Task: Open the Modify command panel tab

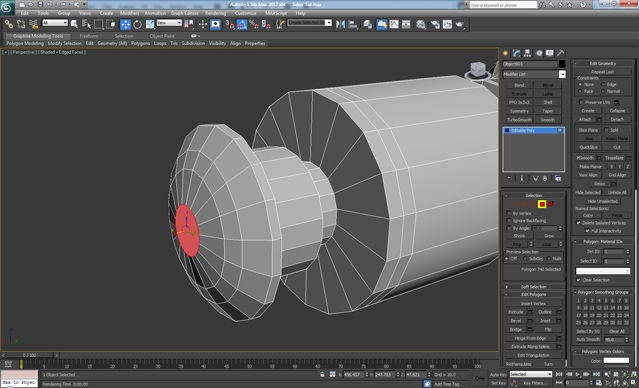Action: pos(517,53)
